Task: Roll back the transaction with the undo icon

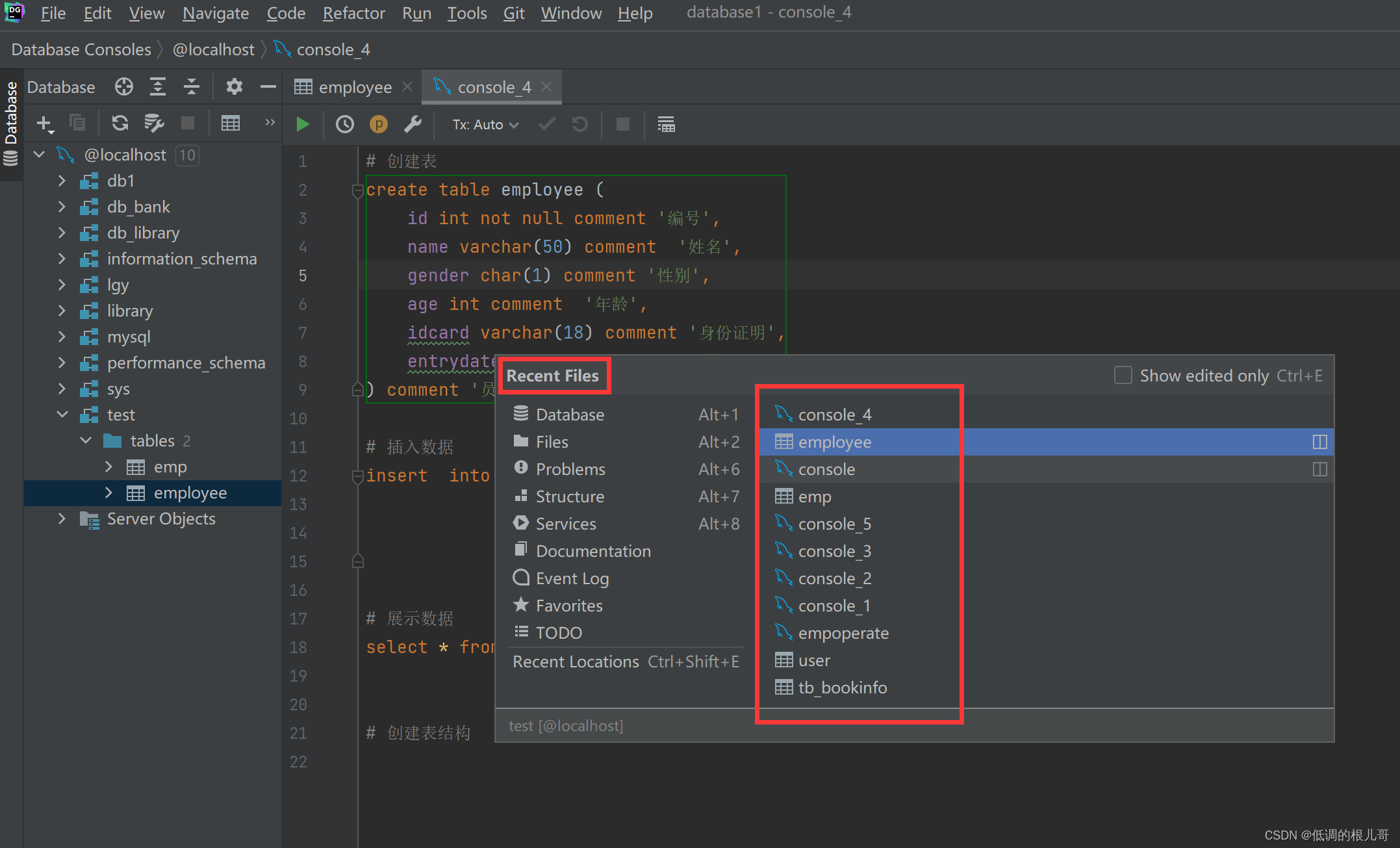Action: point(579,124)
